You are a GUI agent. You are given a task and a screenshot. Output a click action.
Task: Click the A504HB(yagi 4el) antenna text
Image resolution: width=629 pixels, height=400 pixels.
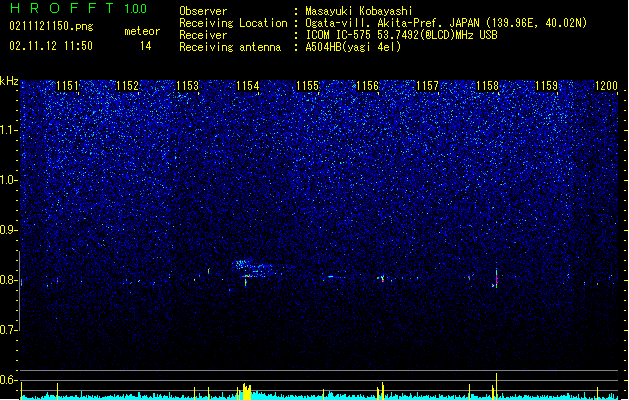tap(353, 47)
